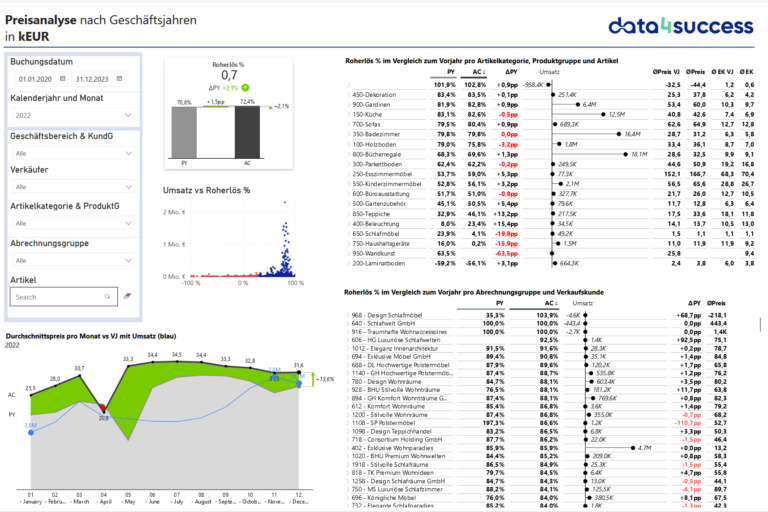This screenshot has width=768, height=512.
Task: Expand the 100-Holzboden row
Action: [x=349, y=145]
